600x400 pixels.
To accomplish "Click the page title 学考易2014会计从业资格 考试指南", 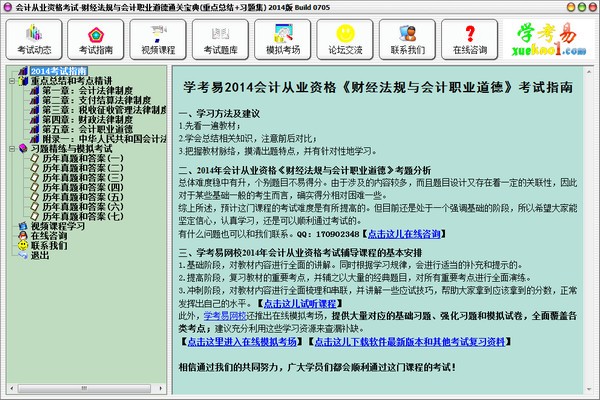I will pyautogui.click(x=378, y=87).
